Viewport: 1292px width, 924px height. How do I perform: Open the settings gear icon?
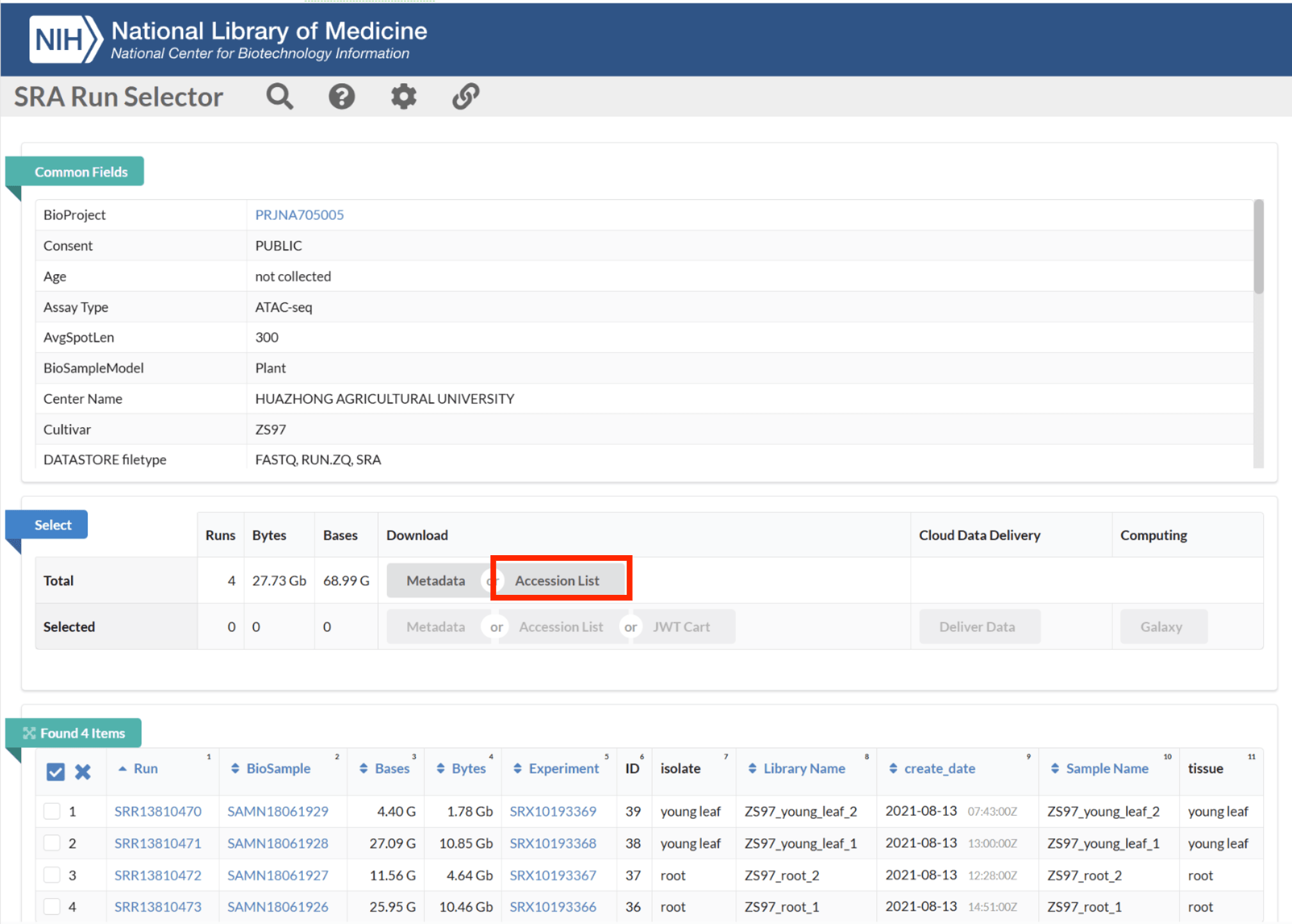pos(403,97)
